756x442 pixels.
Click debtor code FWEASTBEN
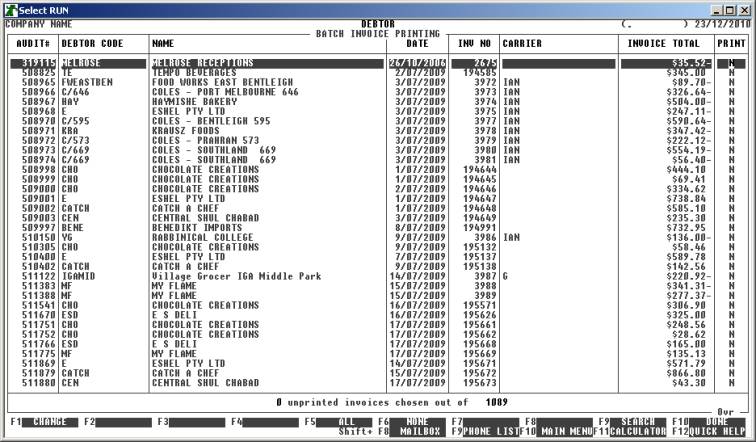point(87,82)
